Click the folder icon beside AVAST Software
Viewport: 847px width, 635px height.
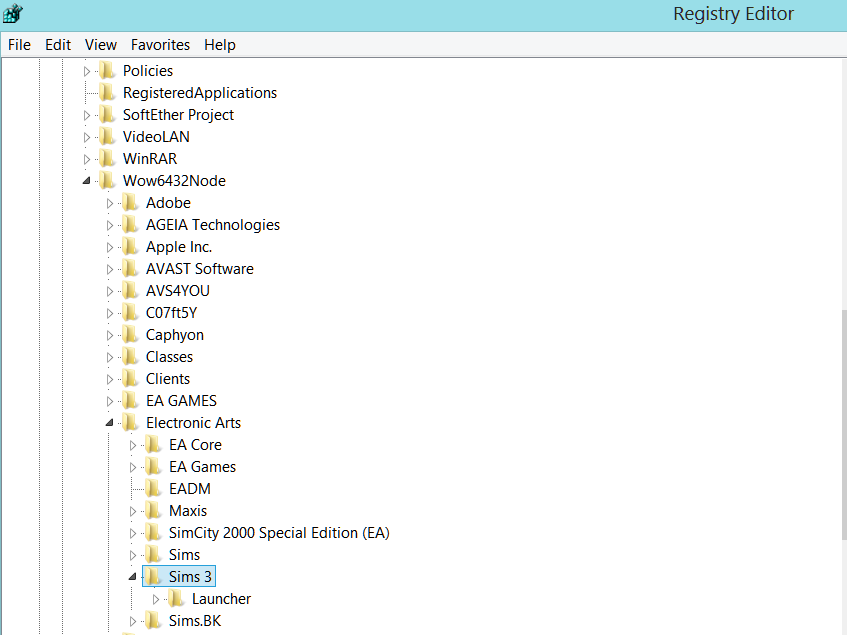click(130, 269)
